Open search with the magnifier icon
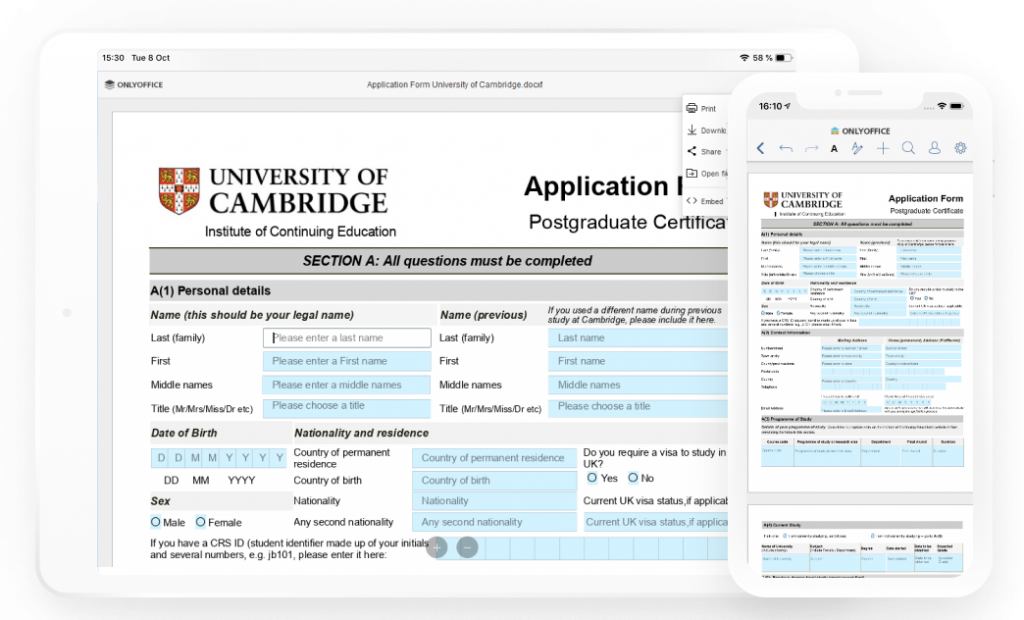Image resolution: width=1024 pixels, height=620 pixels. (x=908, y=148)
